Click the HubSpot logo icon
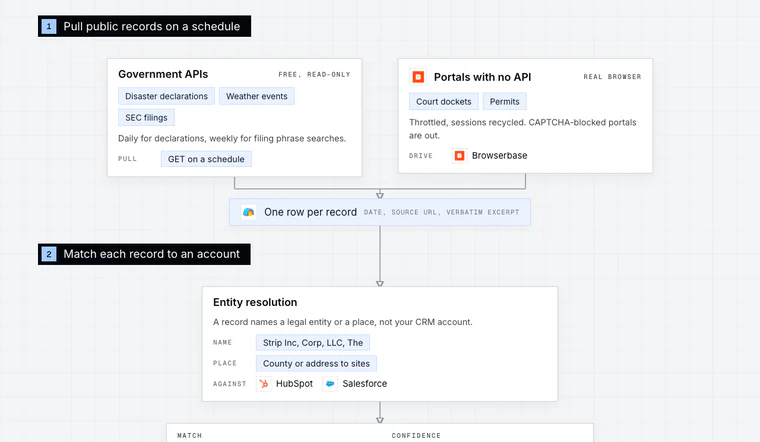This screenshot has width=760, height=442. click(x=264, y=384)
